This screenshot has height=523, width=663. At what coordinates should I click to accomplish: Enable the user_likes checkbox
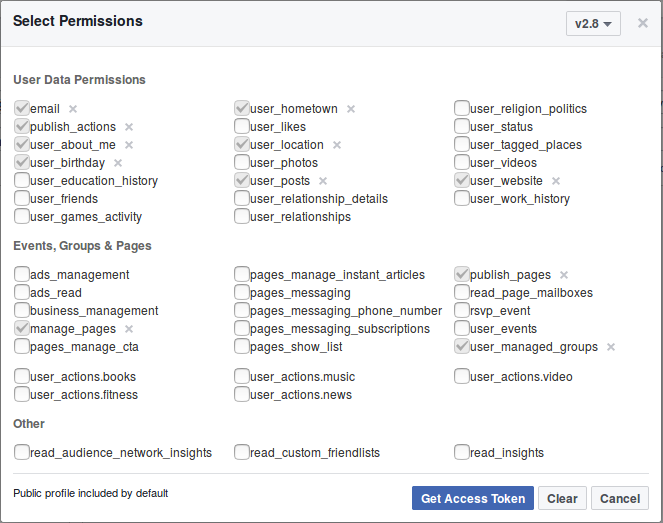tap(242, 127)
